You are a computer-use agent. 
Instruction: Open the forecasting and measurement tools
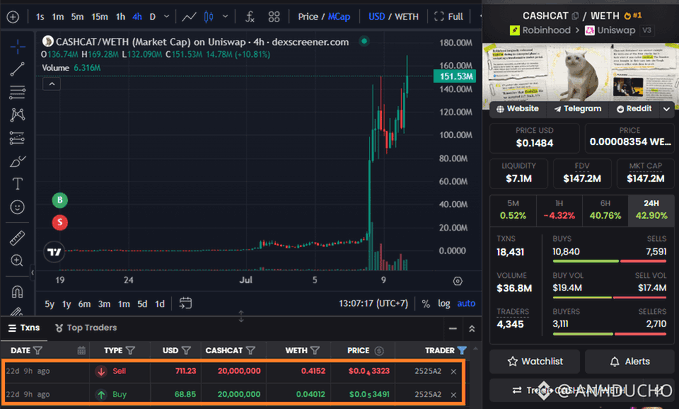17,138
